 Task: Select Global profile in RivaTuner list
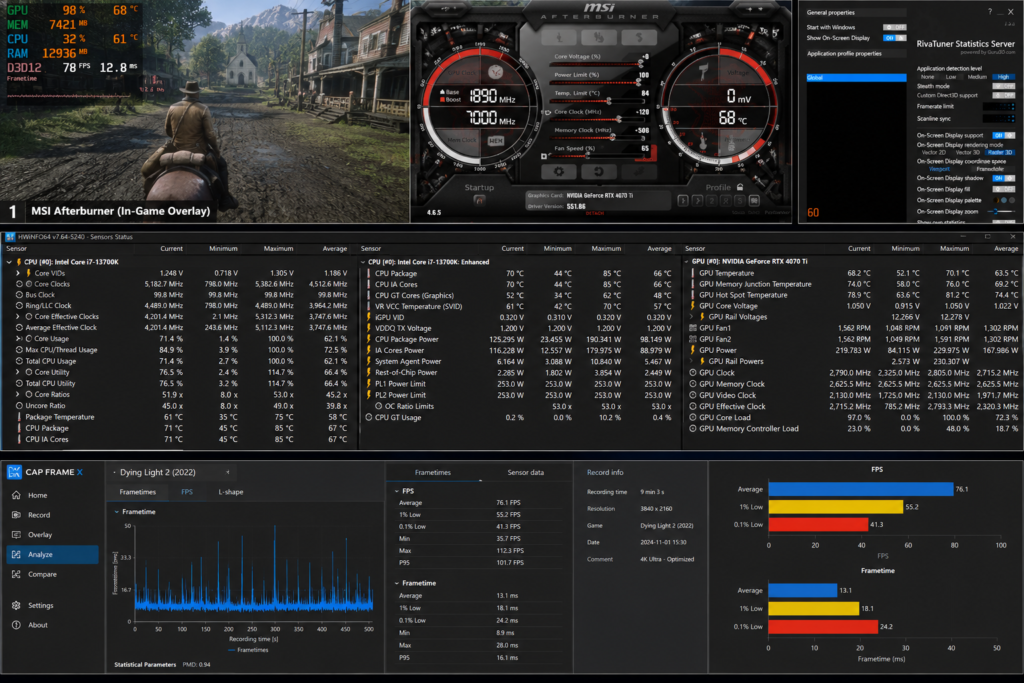(856, 78)
